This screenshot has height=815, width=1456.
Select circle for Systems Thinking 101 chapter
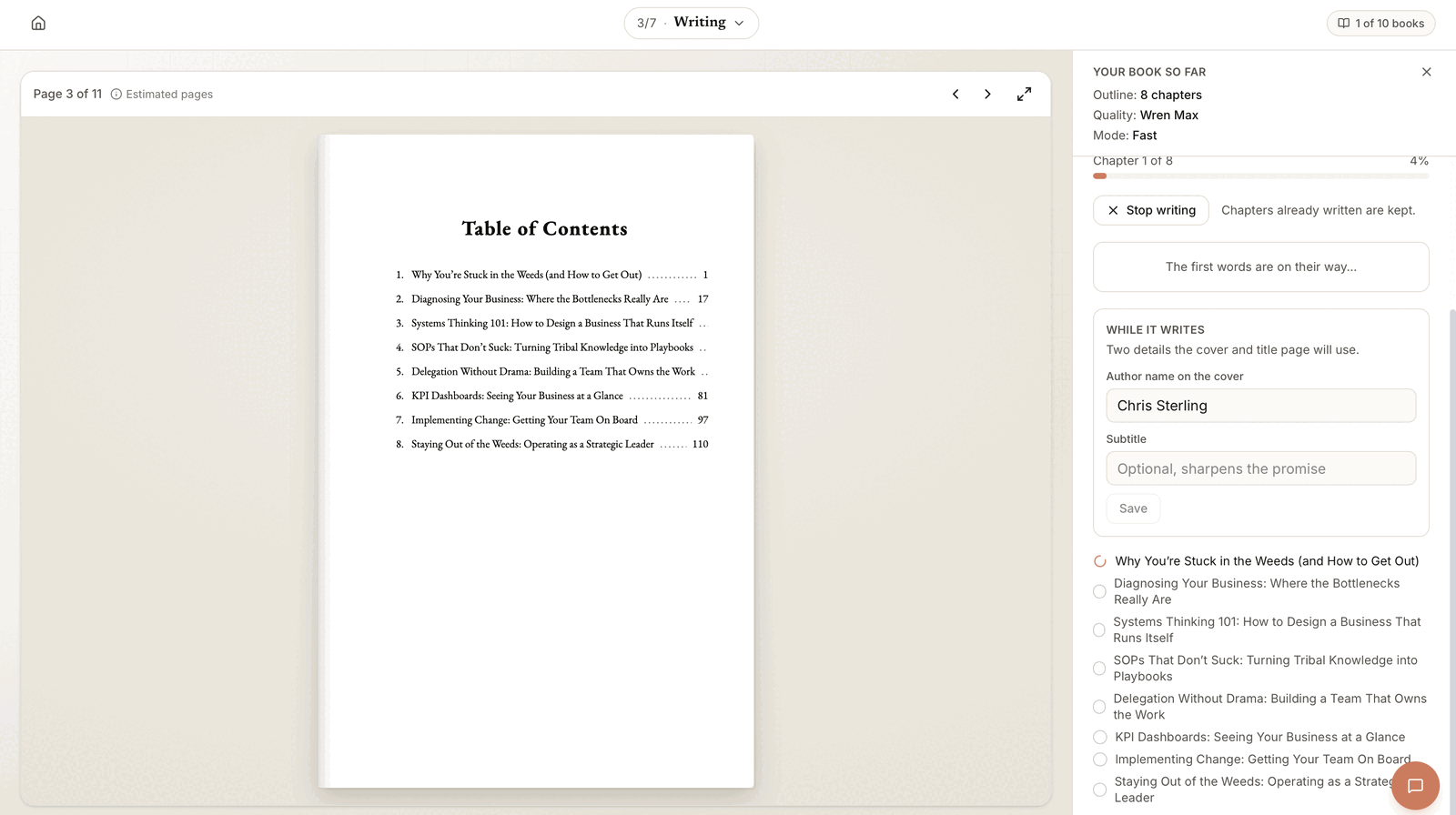coord(1099,629)
